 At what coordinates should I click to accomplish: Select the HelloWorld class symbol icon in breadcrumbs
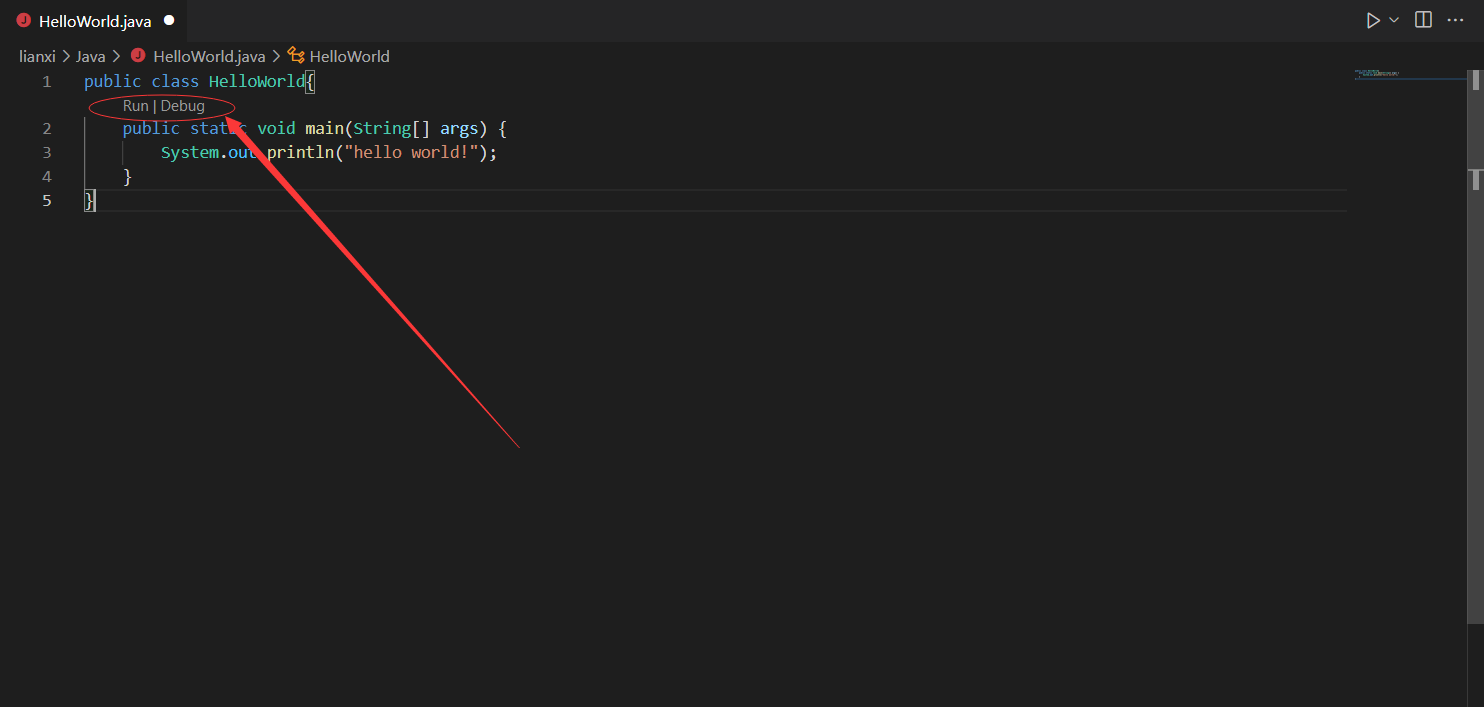coord(294,56)
